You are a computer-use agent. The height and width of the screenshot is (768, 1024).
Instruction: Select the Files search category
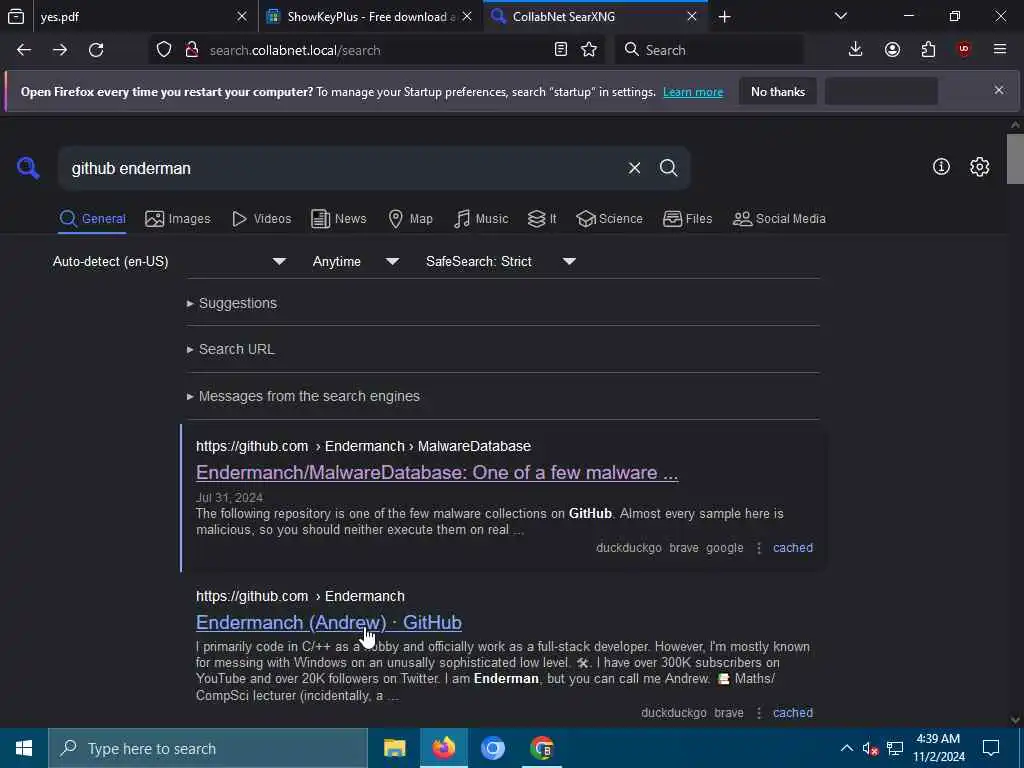click(687, 219)
